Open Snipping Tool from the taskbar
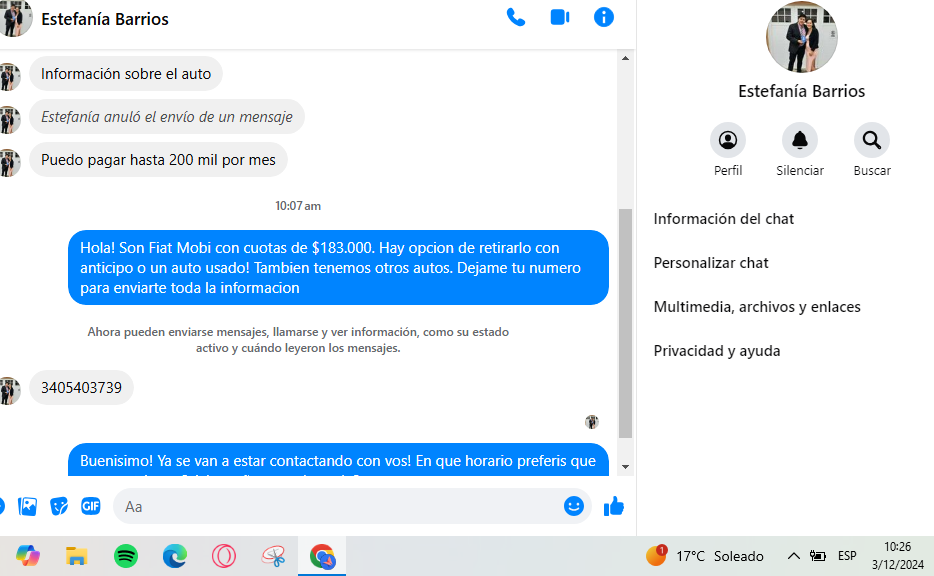The image size is (934, 576). click(x=273, y=556)
